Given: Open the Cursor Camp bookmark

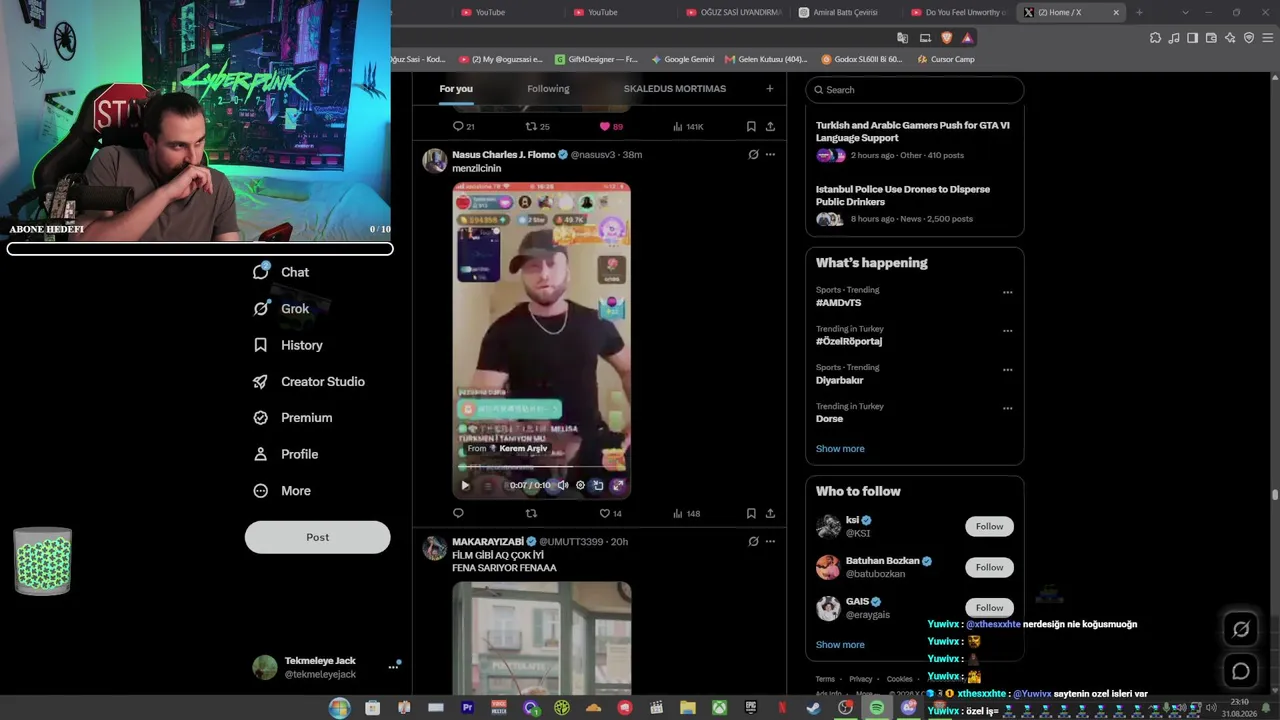Looking at the screenshot, I should point(945,59).
